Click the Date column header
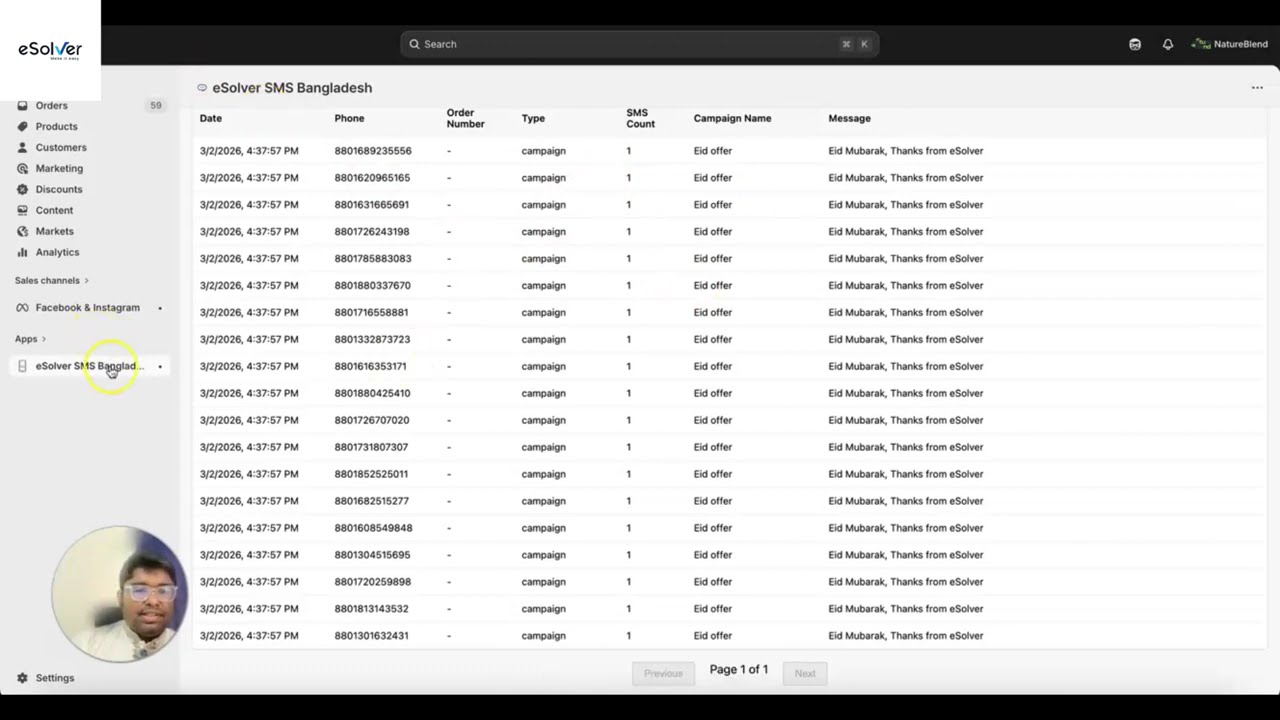This screenshot has height=720, width=1280. pos(211,118)
